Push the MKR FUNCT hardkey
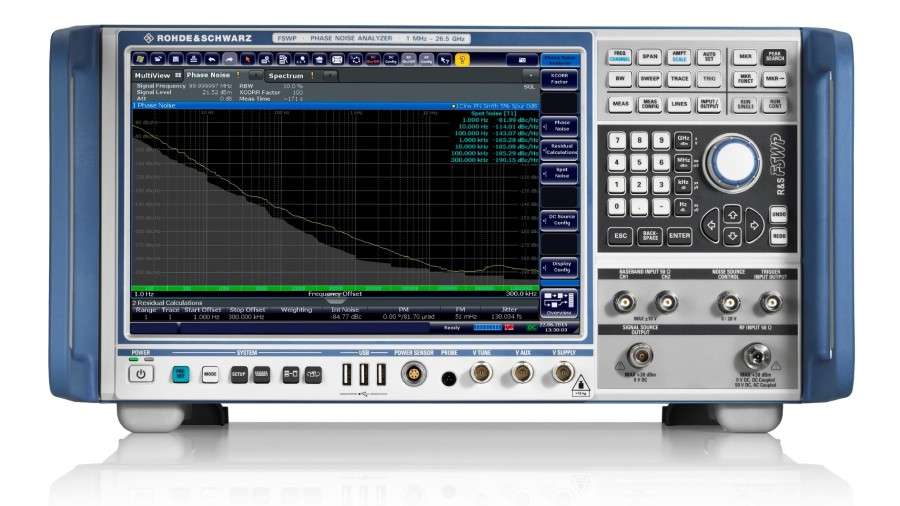The width and height of the screenshot is (900, 506). click(745, 79)
